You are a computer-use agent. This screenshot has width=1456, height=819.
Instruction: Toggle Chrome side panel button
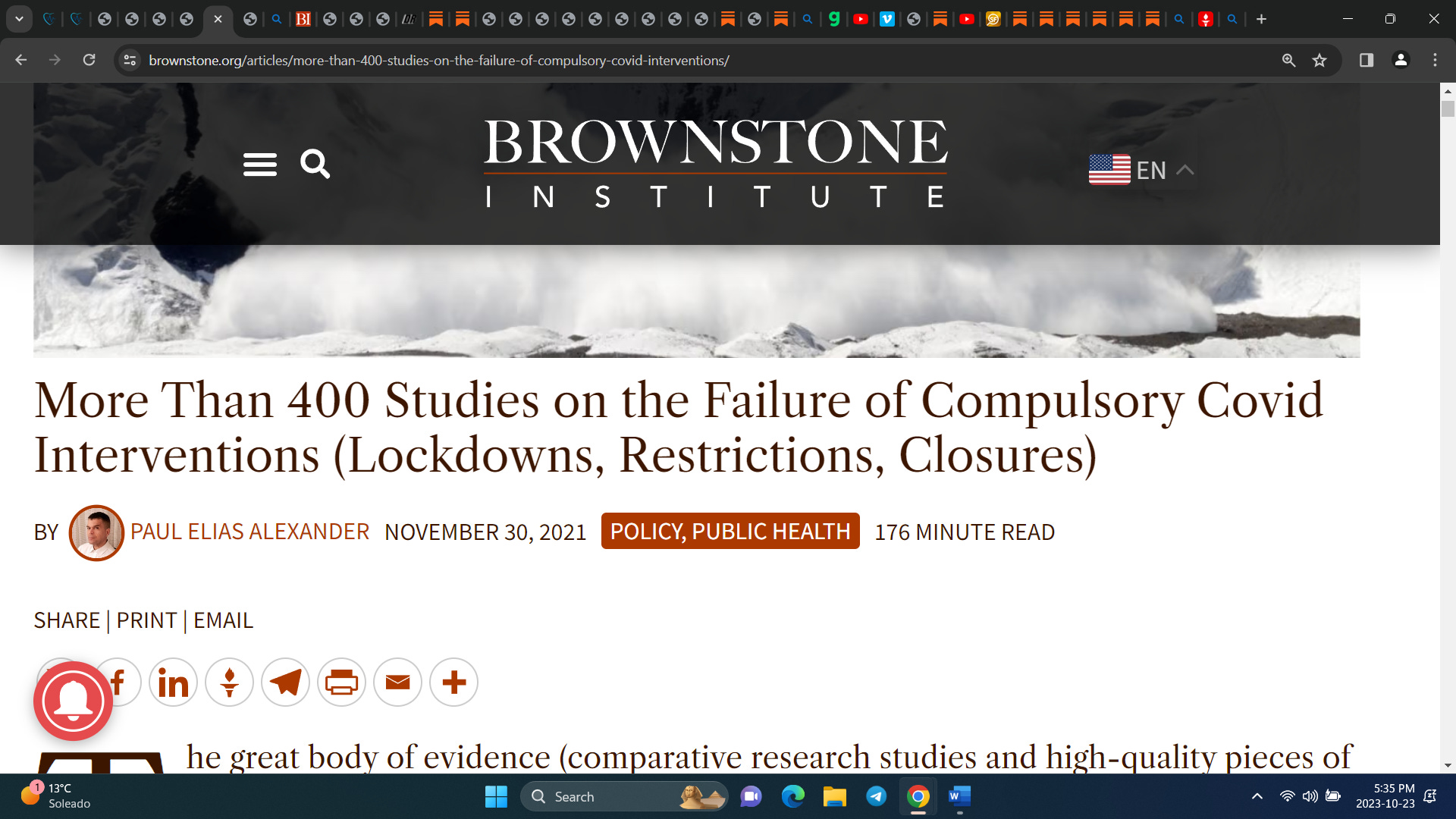pos(1367,60)
